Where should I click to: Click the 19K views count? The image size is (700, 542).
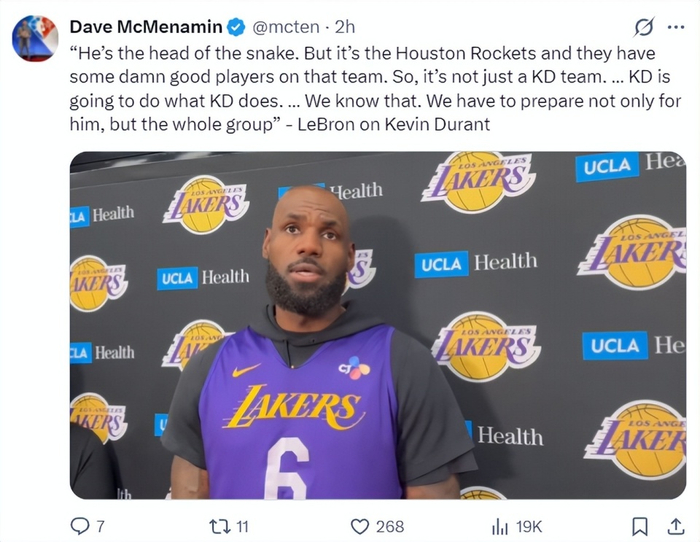(x=528, y=526)
